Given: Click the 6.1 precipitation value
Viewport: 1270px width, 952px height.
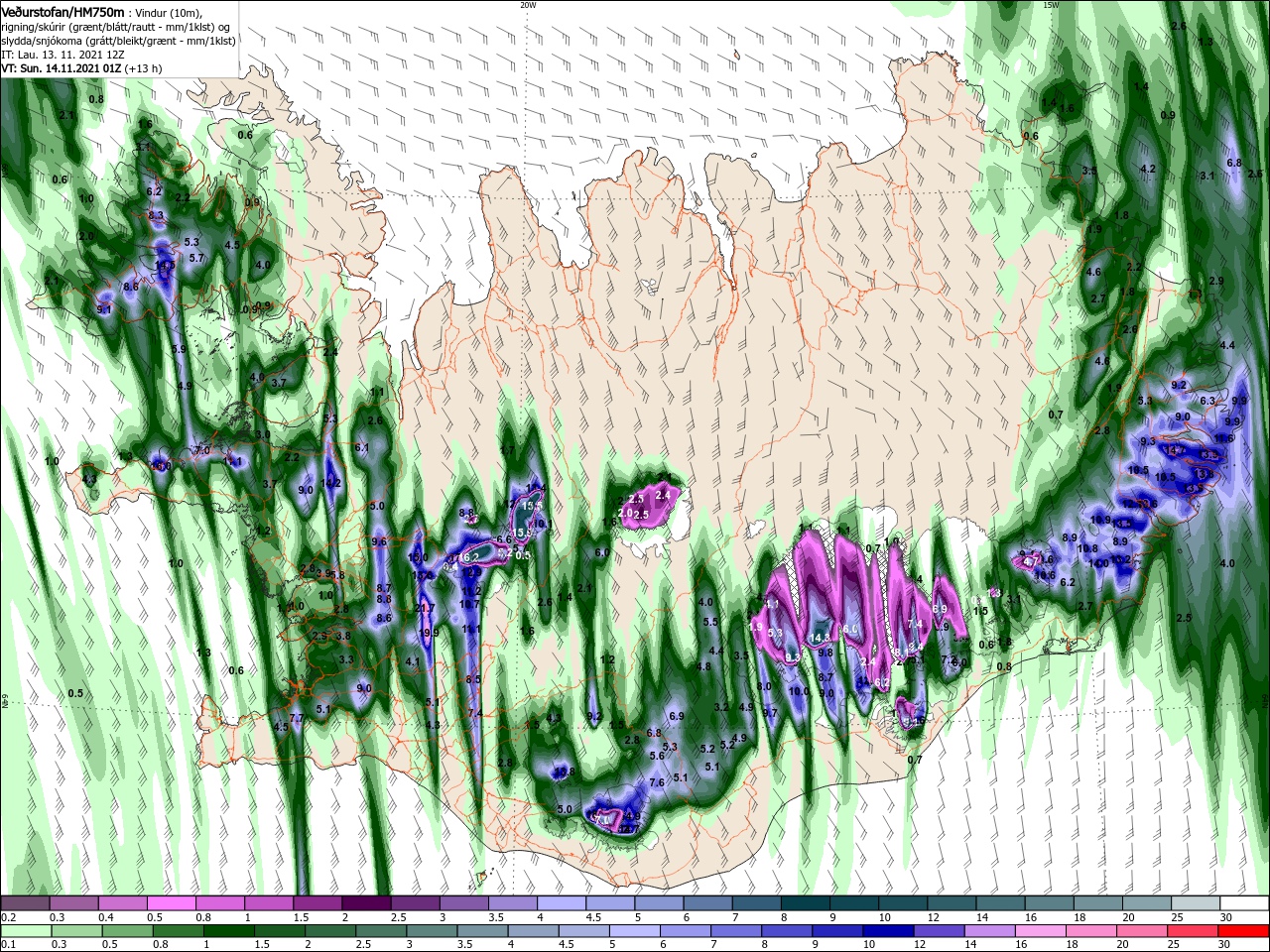Looking at the screenshot, I should click(362, 447).
